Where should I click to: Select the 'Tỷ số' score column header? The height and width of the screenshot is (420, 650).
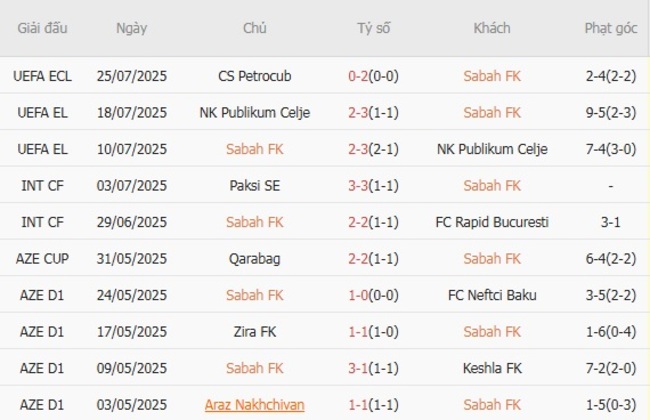coord(373,29)
